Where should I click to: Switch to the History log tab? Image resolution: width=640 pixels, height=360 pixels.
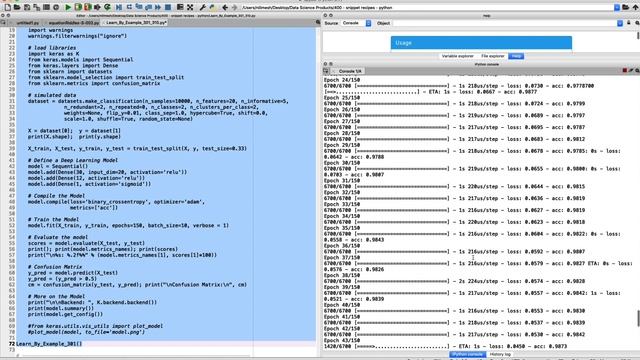(x=500, y=354)
